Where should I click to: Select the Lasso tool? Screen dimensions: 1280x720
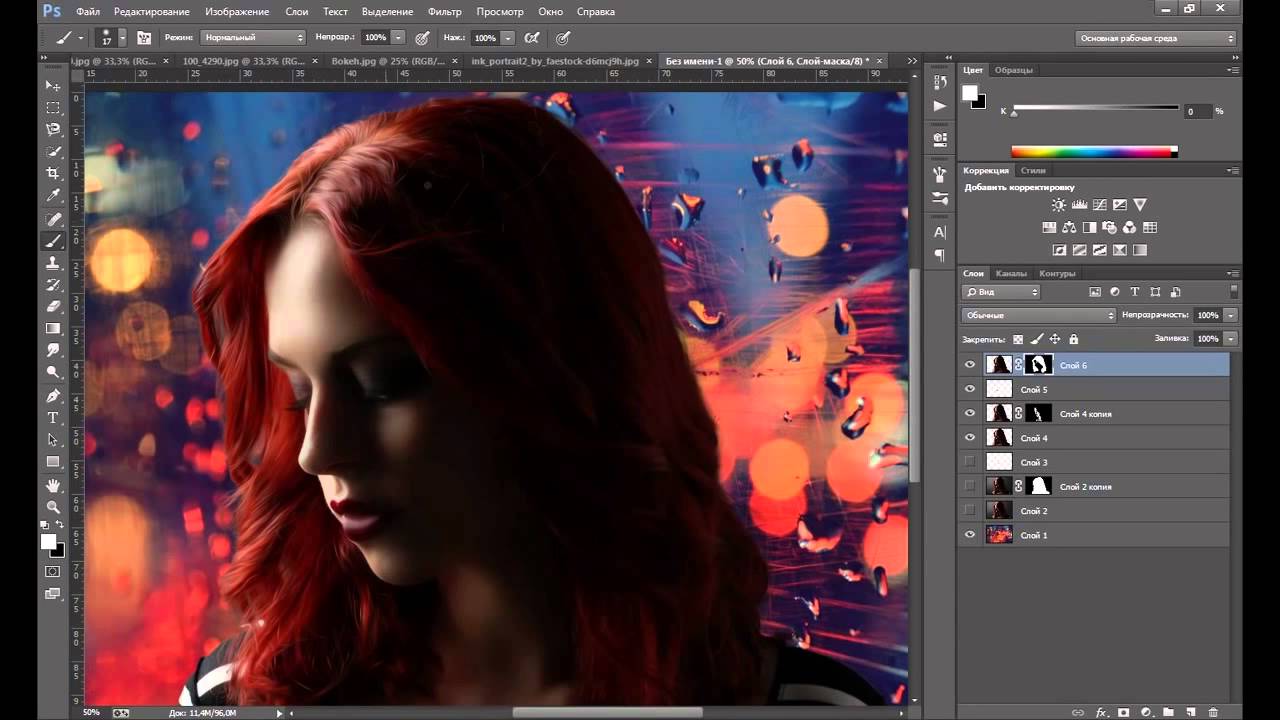point(53,130)
